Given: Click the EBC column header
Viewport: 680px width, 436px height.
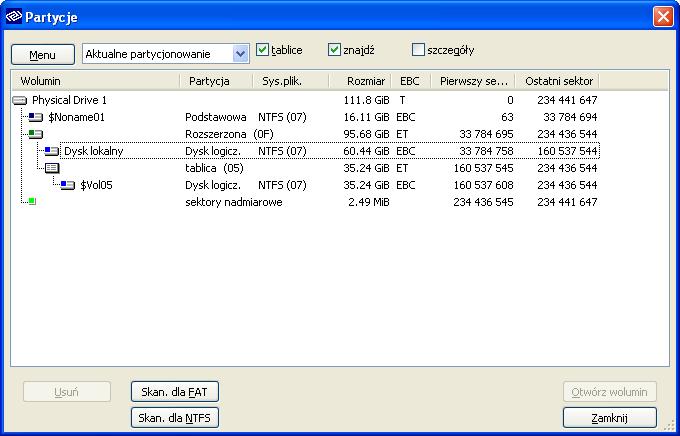Looking at the screenshot, I should [411, 81].
